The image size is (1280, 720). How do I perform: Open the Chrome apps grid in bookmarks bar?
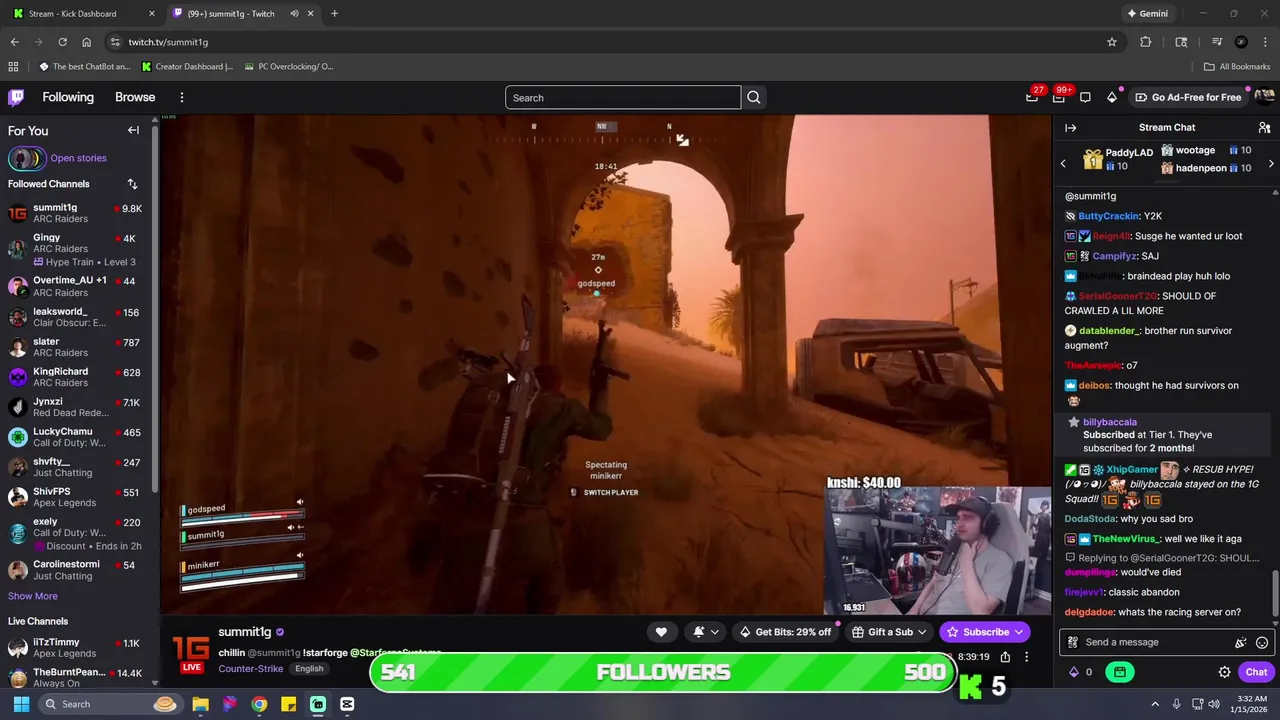pyautogui.click(x=13, y=67)
